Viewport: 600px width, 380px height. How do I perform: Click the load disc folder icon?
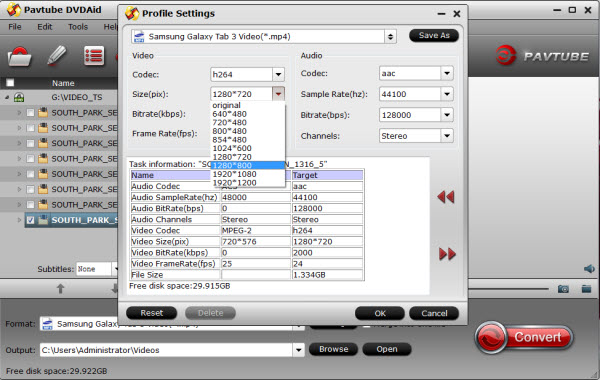coord(19,56)
